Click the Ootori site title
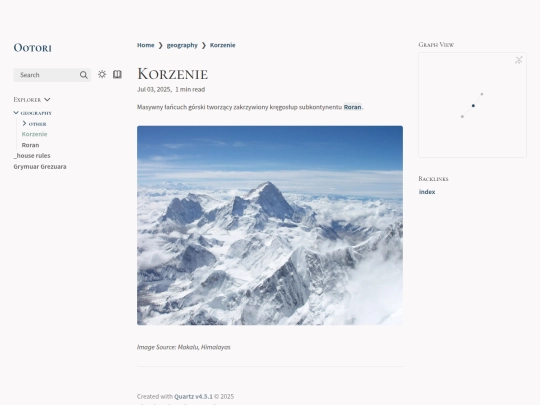540x405 pixels. coord(33,48)
